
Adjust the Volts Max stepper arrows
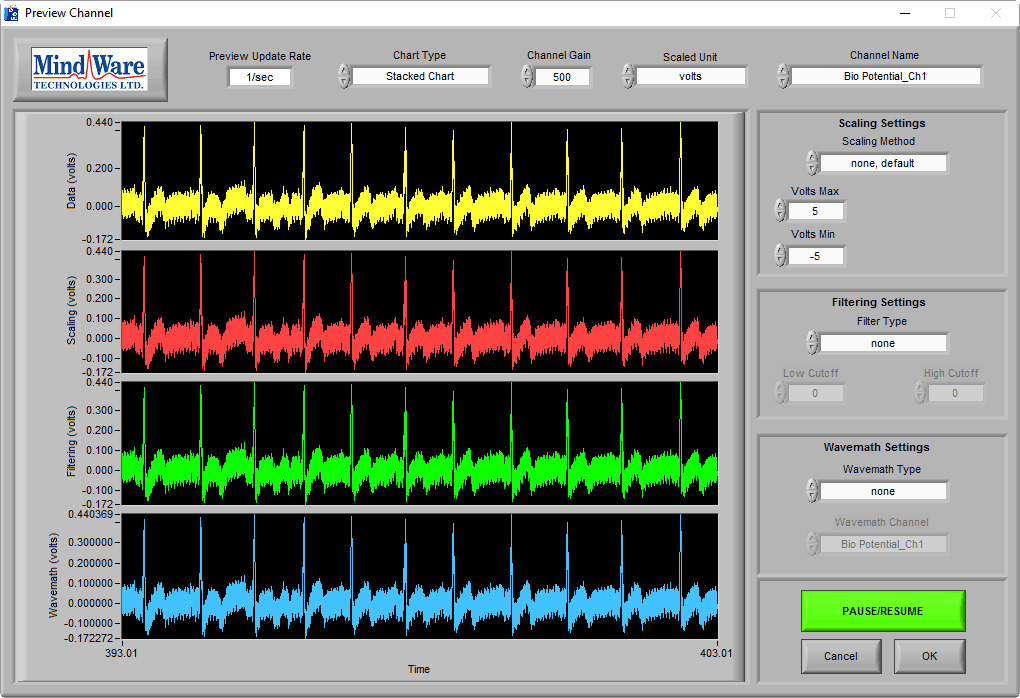(781, 211)
